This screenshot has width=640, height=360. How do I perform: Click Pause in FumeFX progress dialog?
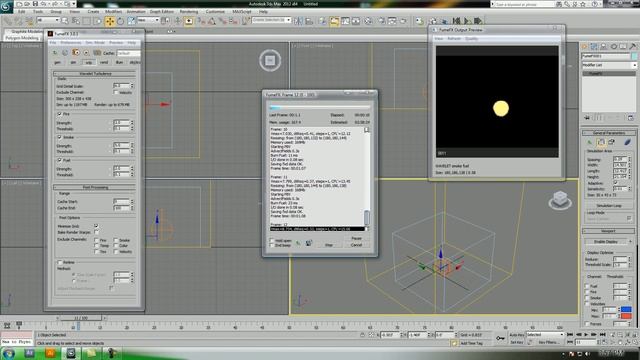(x=356, y=238)
